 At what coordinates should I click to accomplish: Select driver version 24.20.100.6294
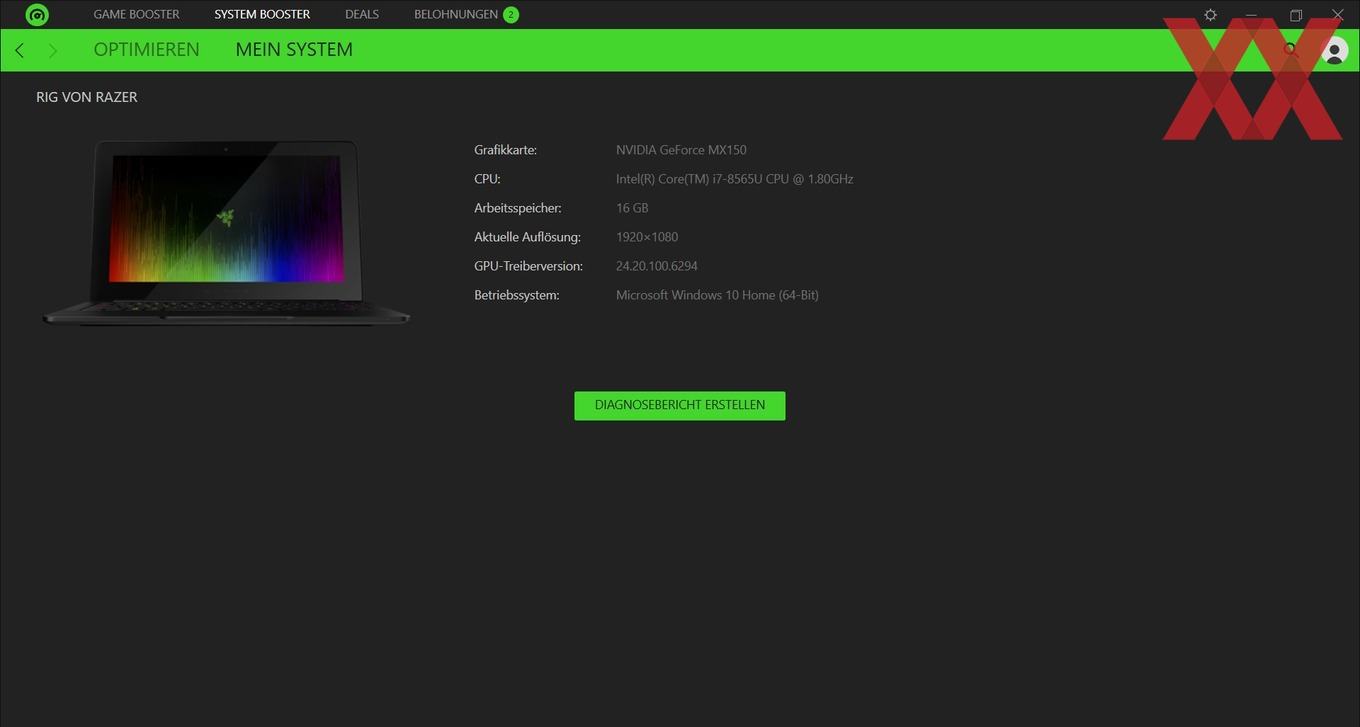coord(657,266)
